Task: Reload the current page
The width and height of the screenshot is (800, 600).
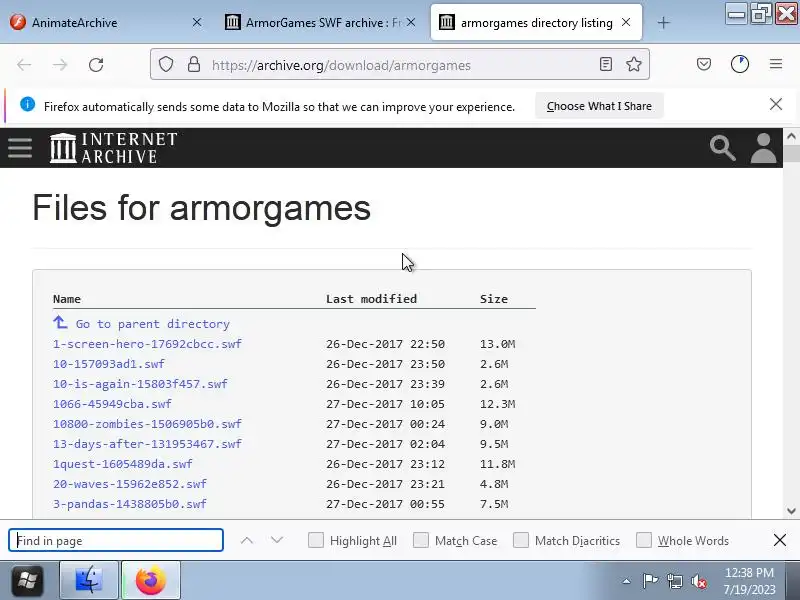Action: (96, 65)
